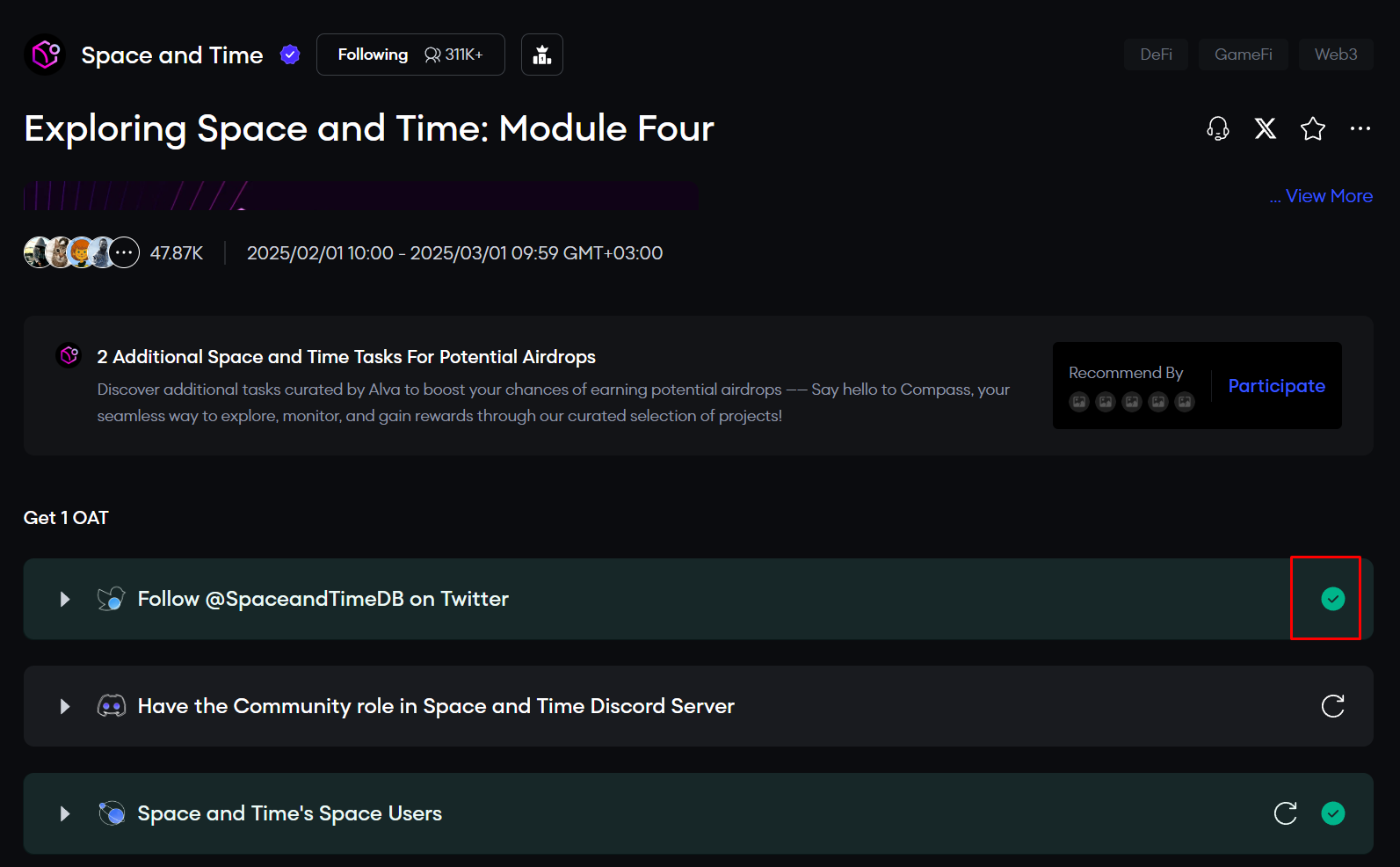Click Space and Time's Space Users title
This screenshot has height=867, width=1400.
pos(290,813)
